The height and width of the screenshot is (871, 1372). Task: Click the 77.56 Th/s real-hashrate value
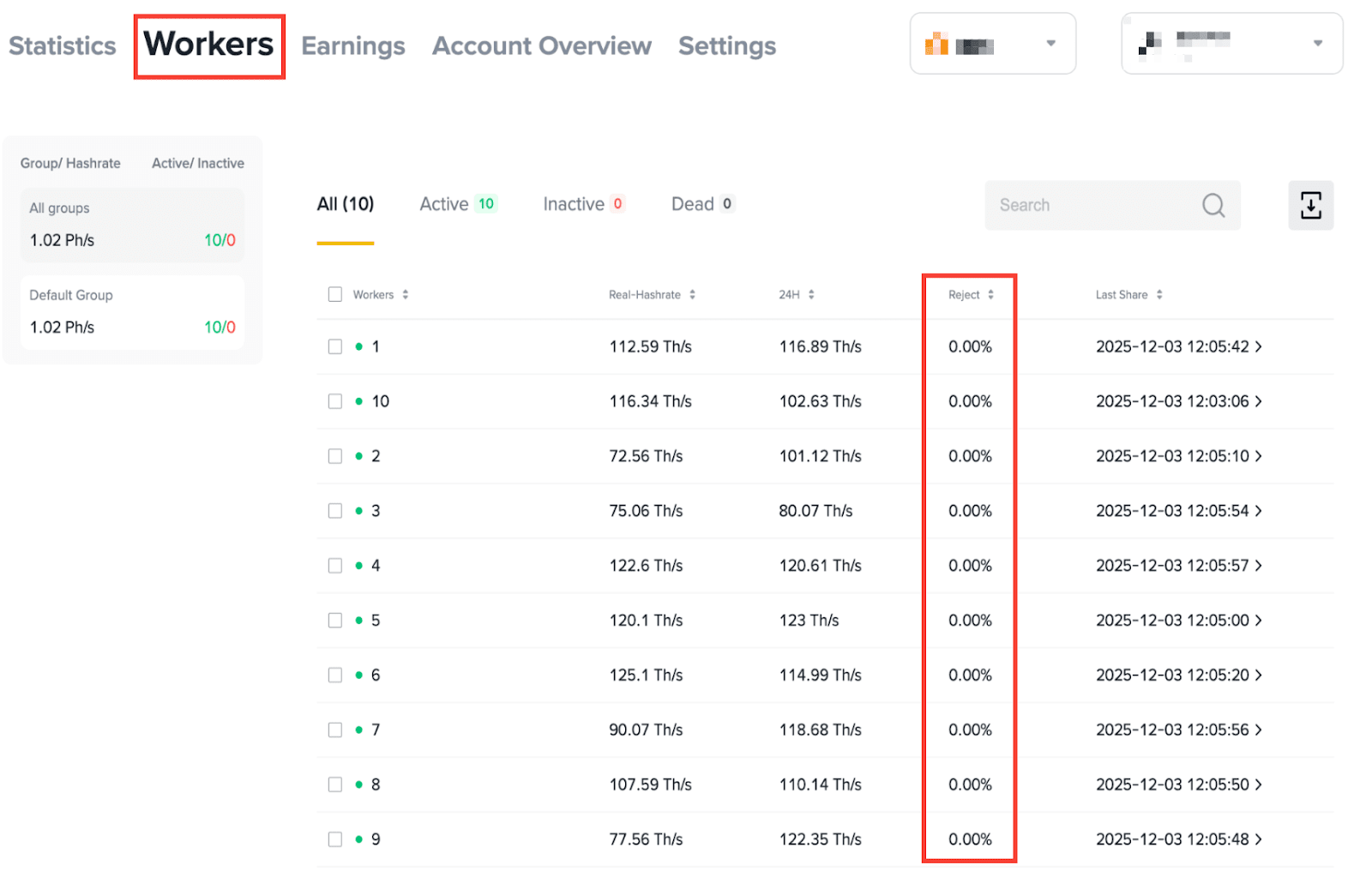pos(647,839)
